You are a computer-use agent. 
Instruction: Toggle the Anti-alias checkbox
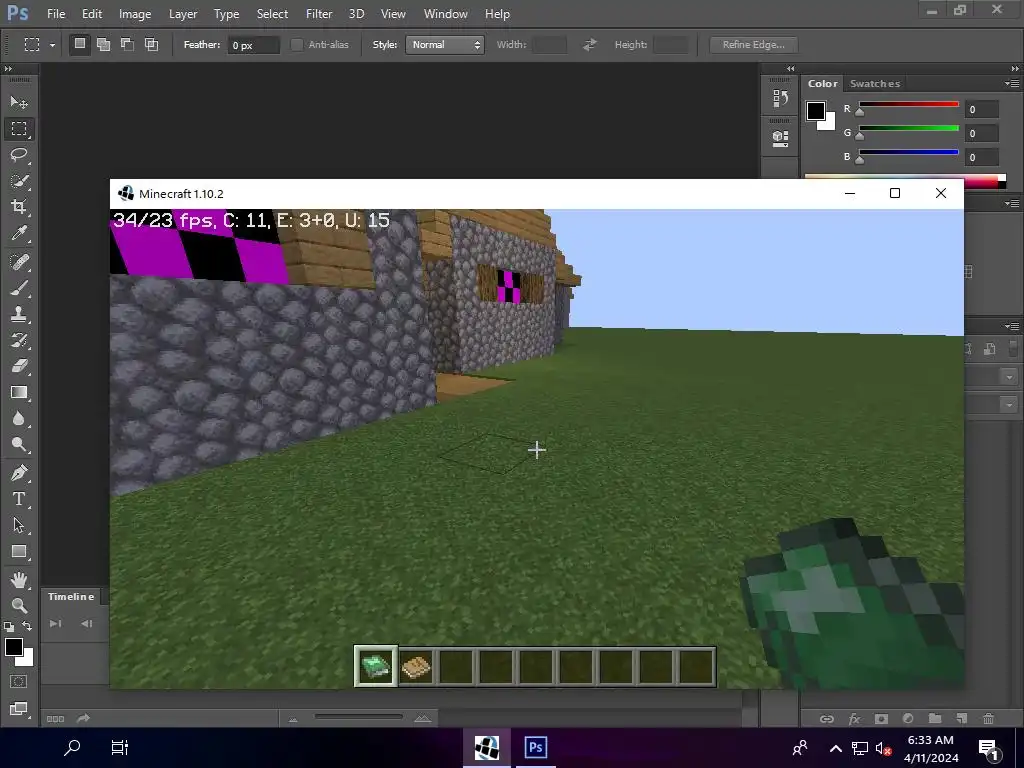(296, 44)
